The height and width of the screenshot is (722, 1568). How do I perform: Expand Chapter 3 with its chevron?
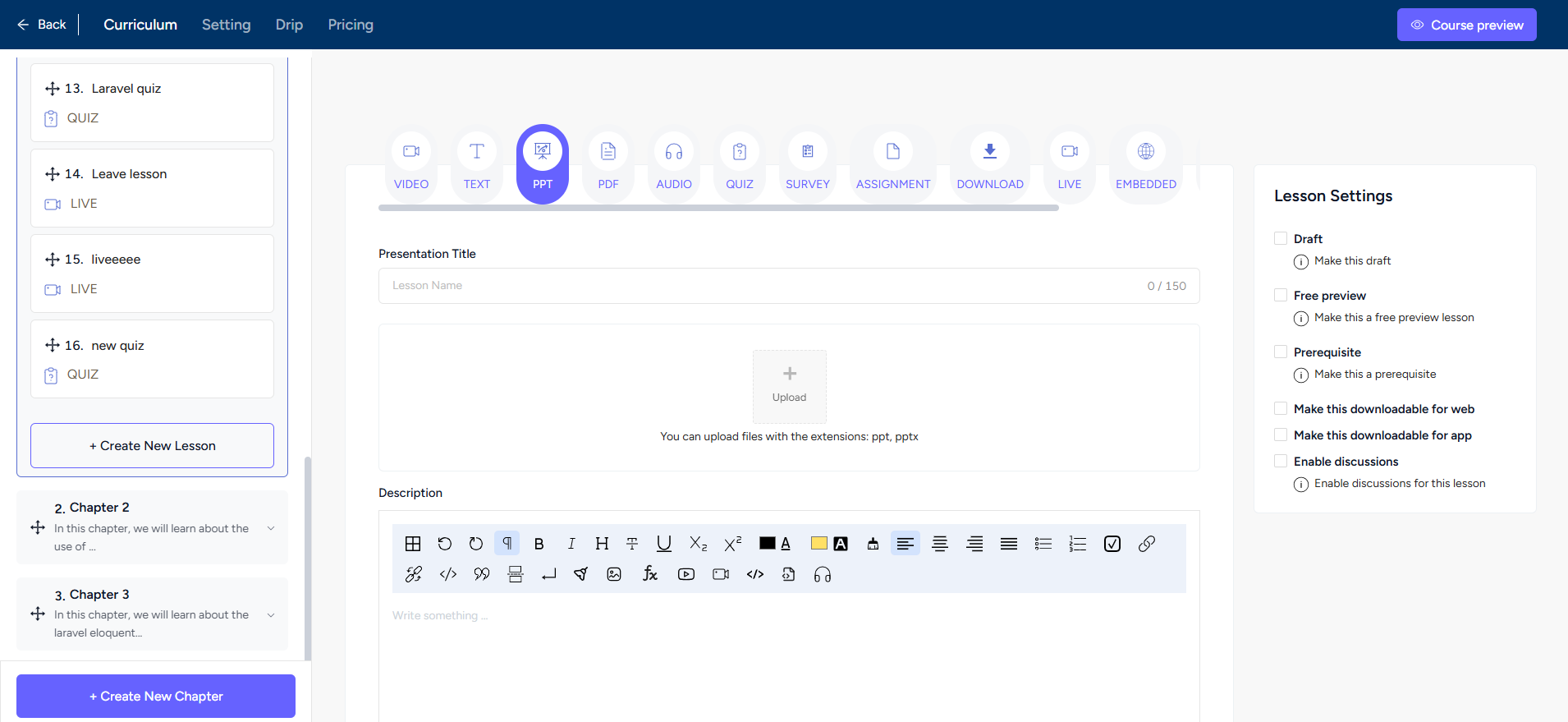(x=271, y=615)
